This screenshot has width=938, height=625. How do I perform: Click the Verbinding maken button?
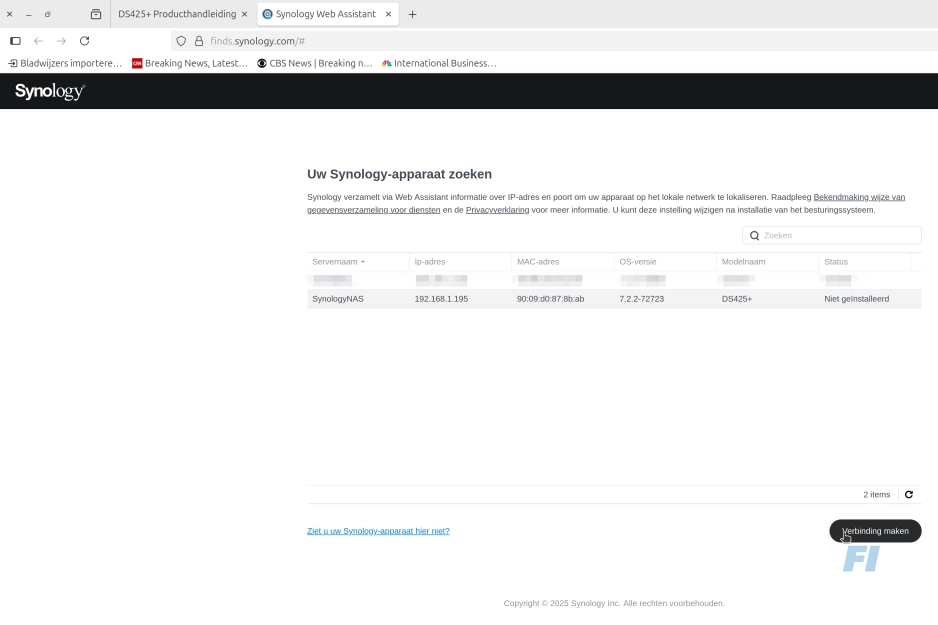tap(875, 531)
